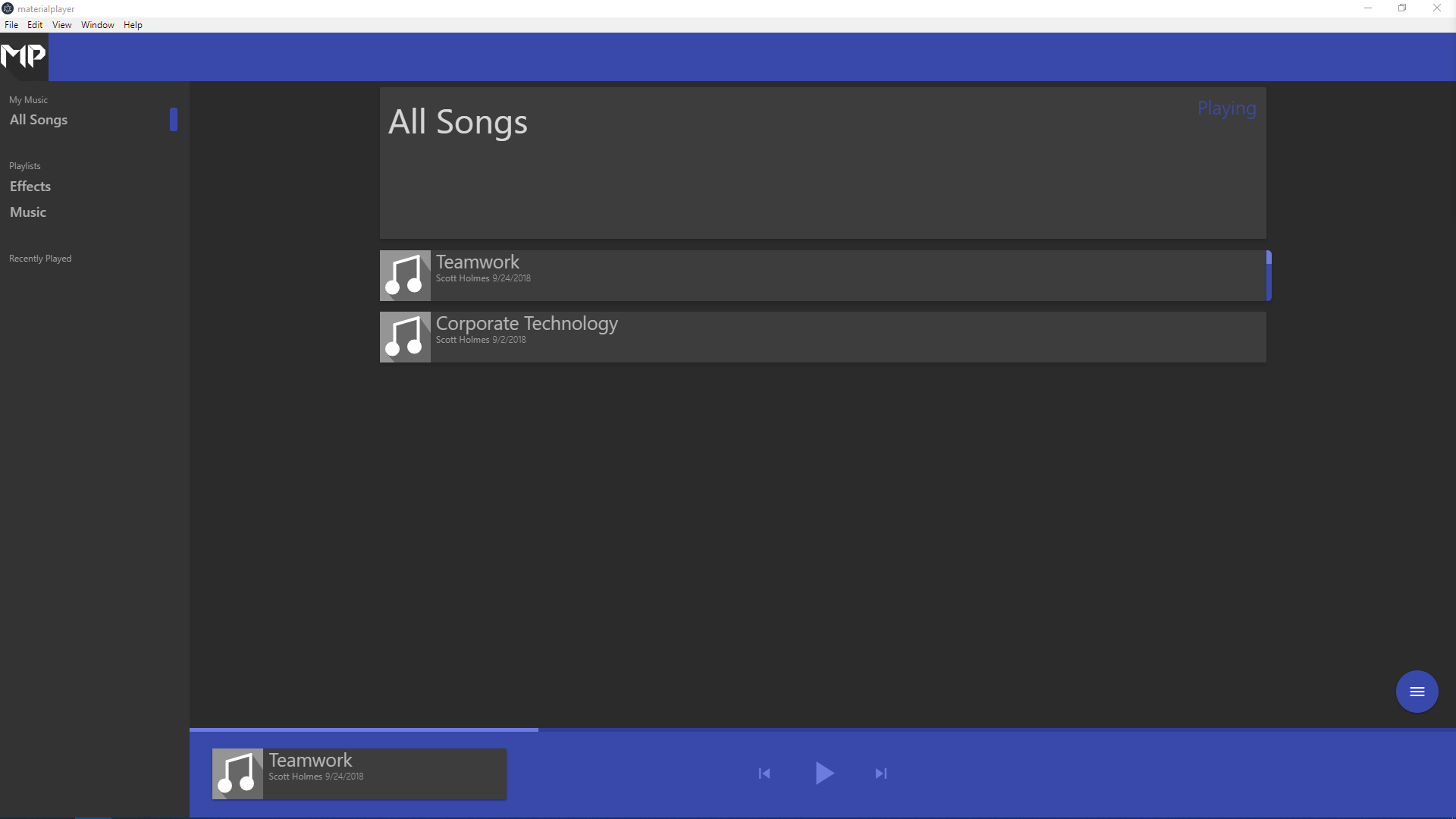Viewport: 1456px width, 819px height.
Task: Click Corporate Technology's music note artwork
Action: (x=405, y=337)
